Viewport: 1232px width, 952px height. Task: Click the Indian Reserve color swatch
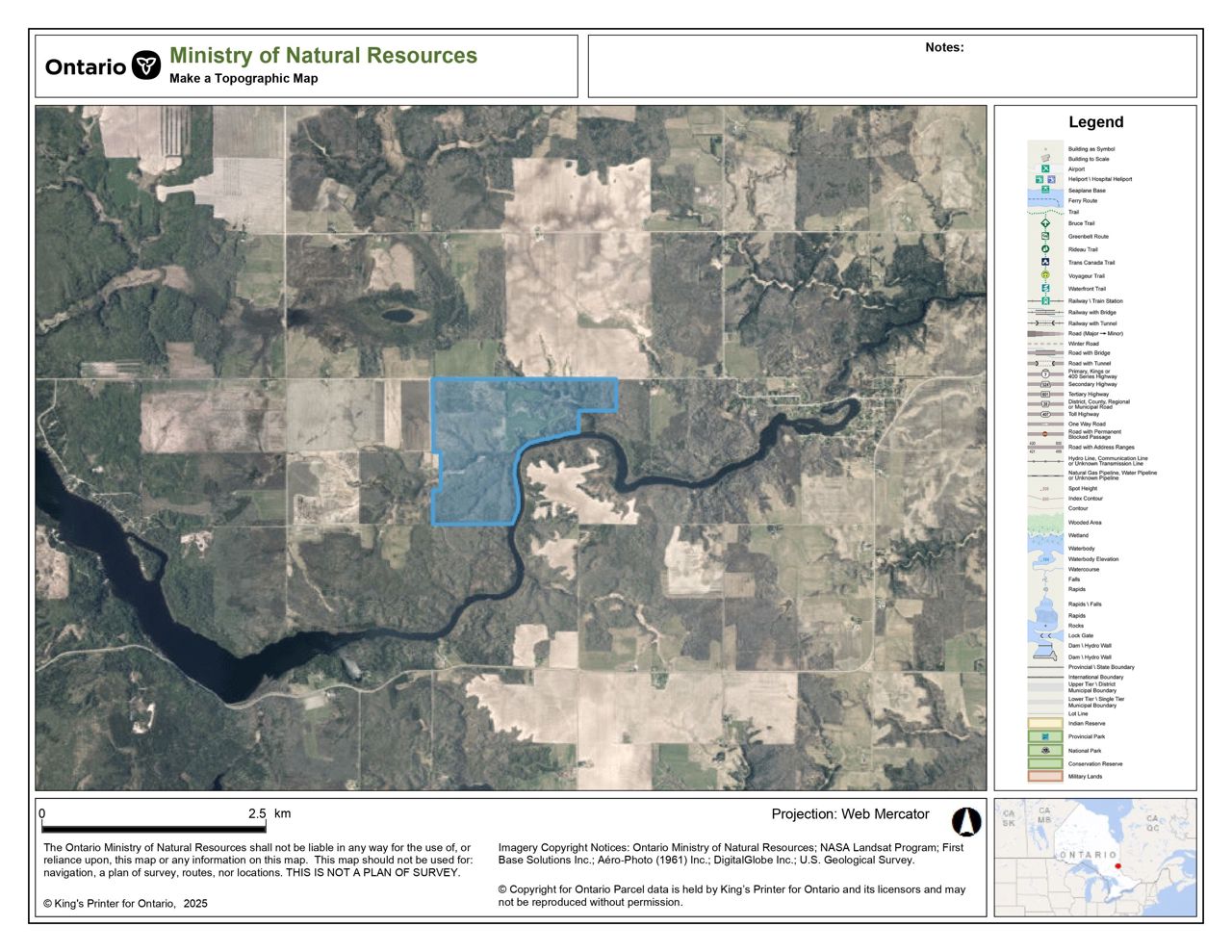click(1045, 723)
